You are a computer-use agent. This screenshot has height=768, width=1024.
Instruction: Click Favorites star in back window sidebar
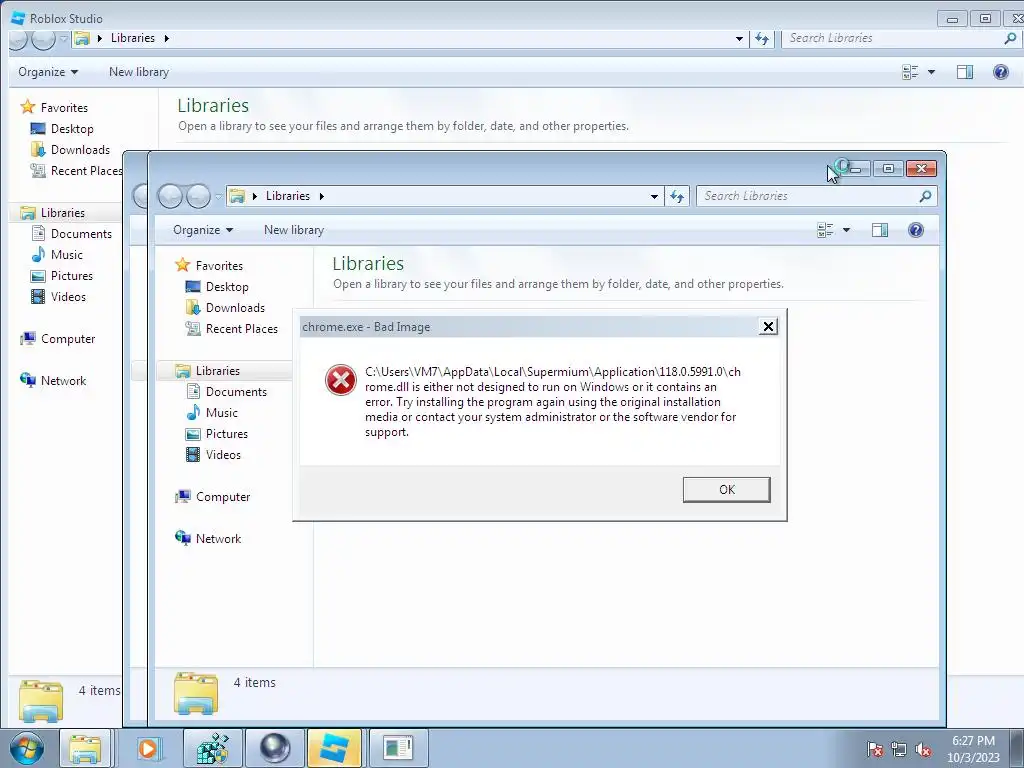click(27, 106)
